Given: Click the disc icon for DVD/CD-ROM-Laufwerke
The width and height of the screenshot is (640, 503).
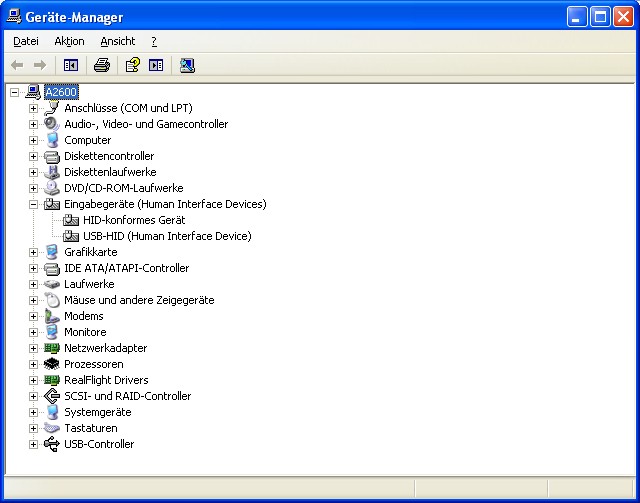Looking at the screenshot, I should click(52, 188).
